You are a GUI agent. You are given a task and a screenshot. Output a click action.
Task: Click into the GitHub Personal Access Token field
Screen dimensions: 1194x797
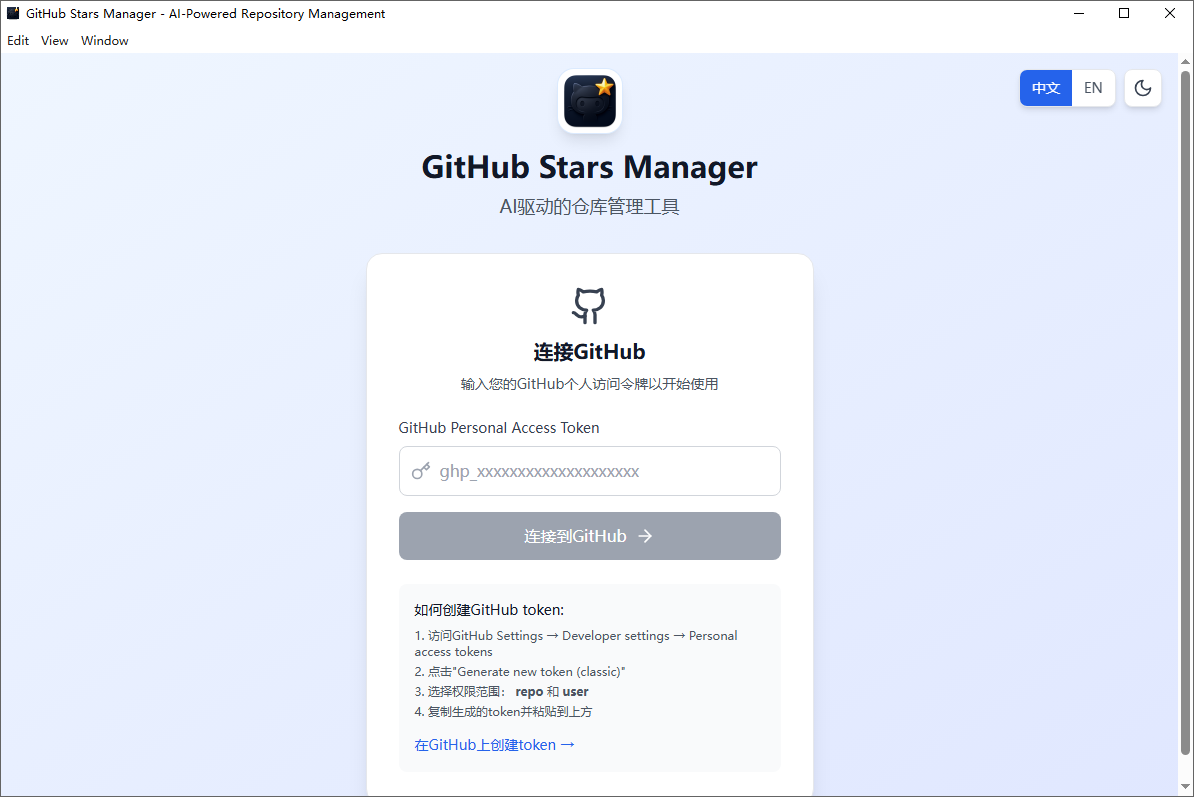(x=589, y=470)
